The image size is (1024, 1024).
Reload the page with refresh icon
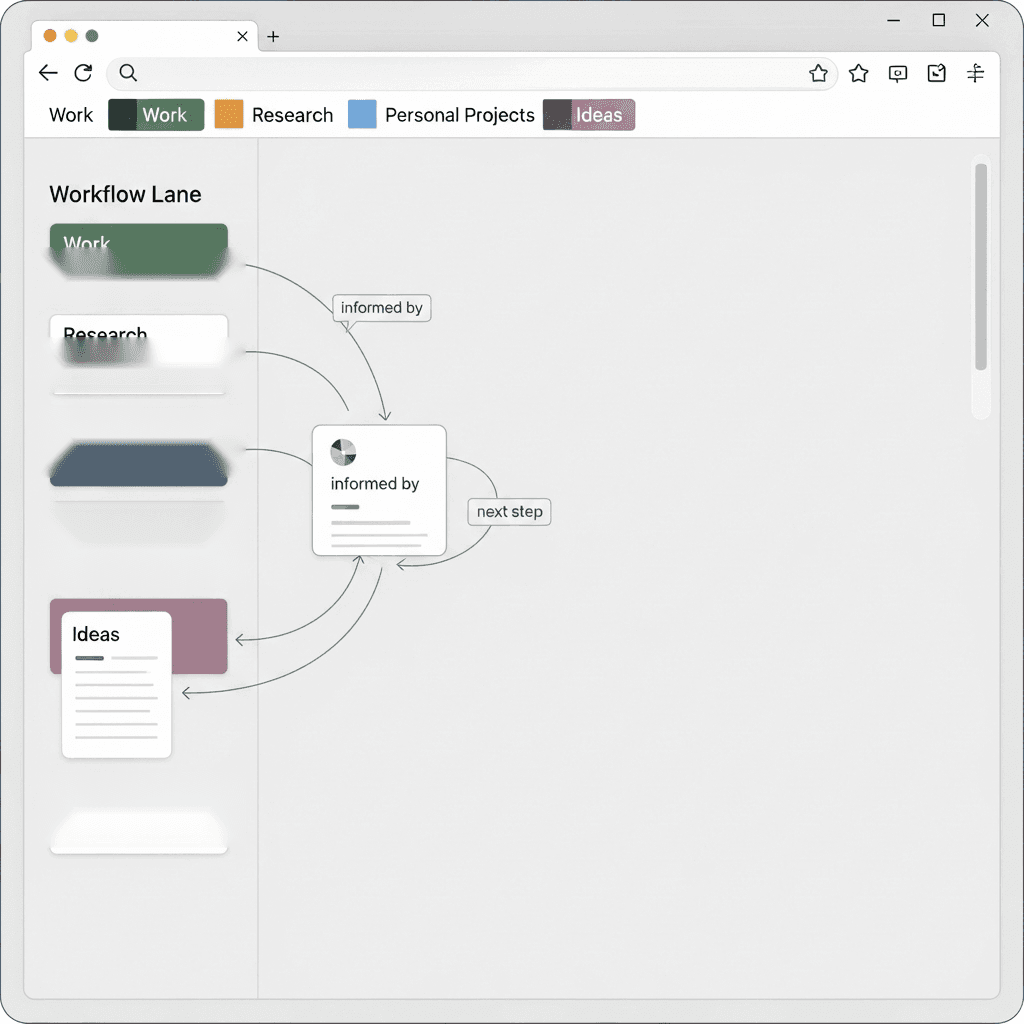pyautogui.click(x=83, y=72)
